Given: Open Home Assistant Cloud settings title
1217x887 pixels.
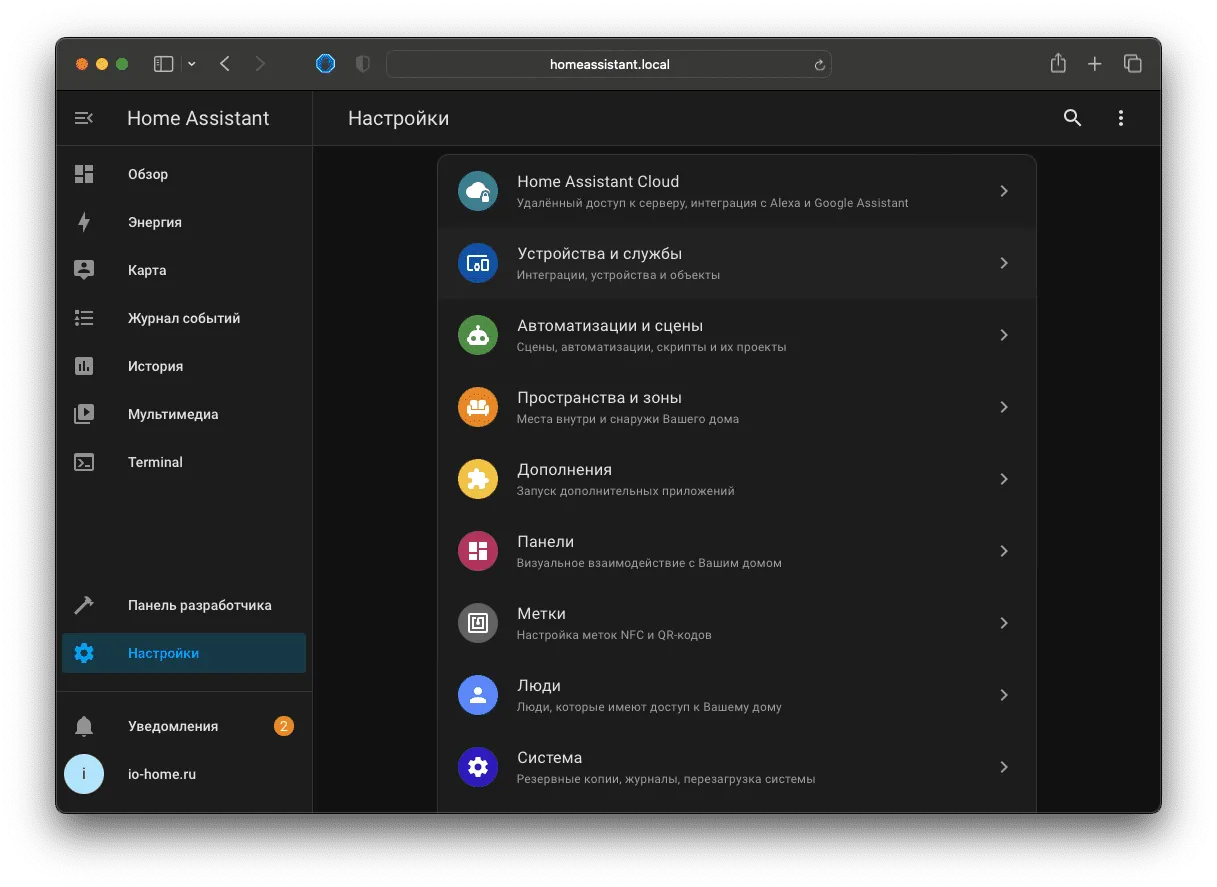Looking at the screenshot, I should click(x=598, y=181).
